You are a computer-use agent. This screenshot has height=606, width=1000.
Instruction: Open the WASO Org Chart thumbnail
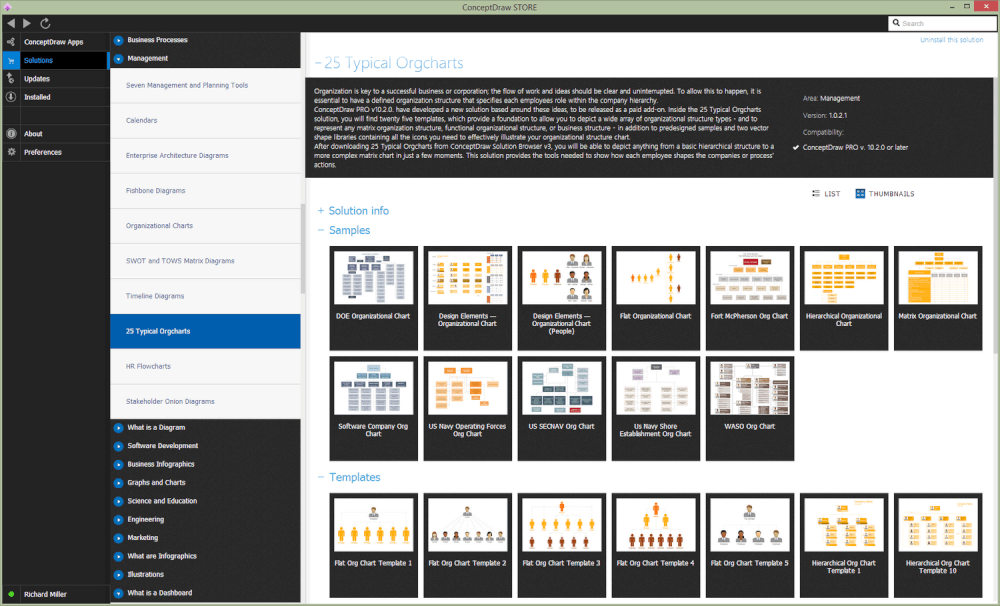749,408
